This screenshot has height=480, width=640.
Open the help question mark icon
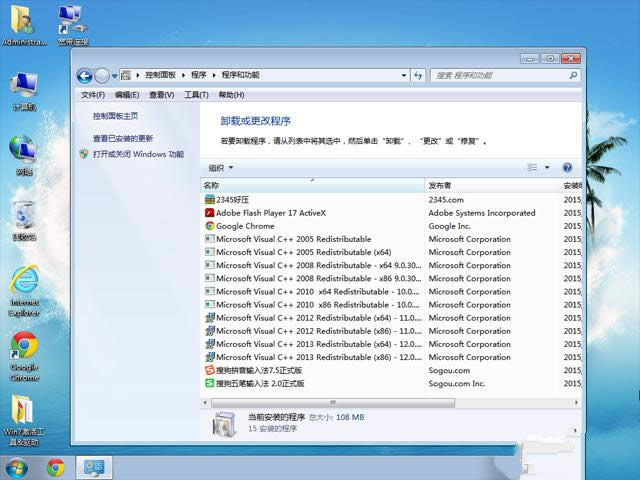click(567, 167)
